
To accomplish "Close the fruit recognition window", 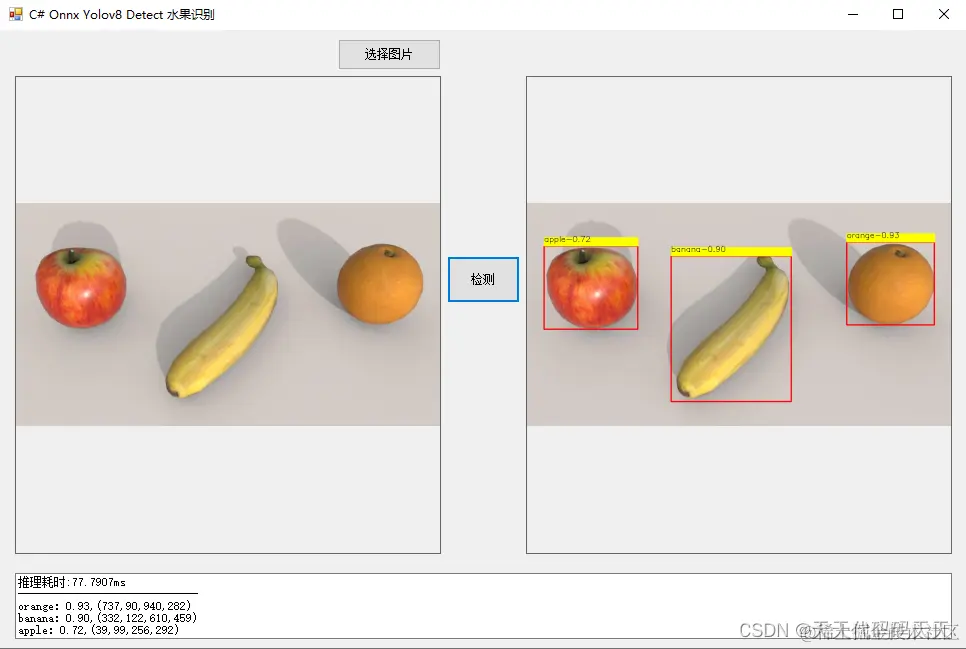I will (x=943, y=14).
